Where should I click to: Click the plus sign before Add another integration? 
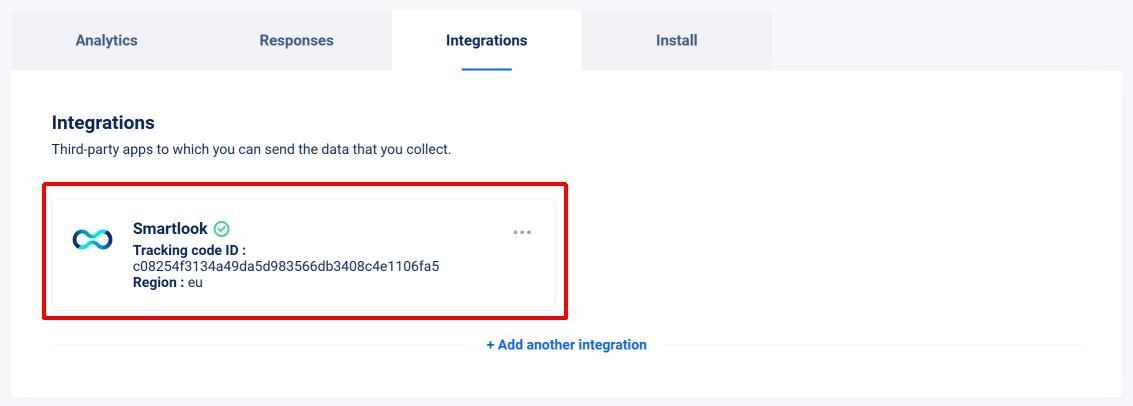pos(490,345)
